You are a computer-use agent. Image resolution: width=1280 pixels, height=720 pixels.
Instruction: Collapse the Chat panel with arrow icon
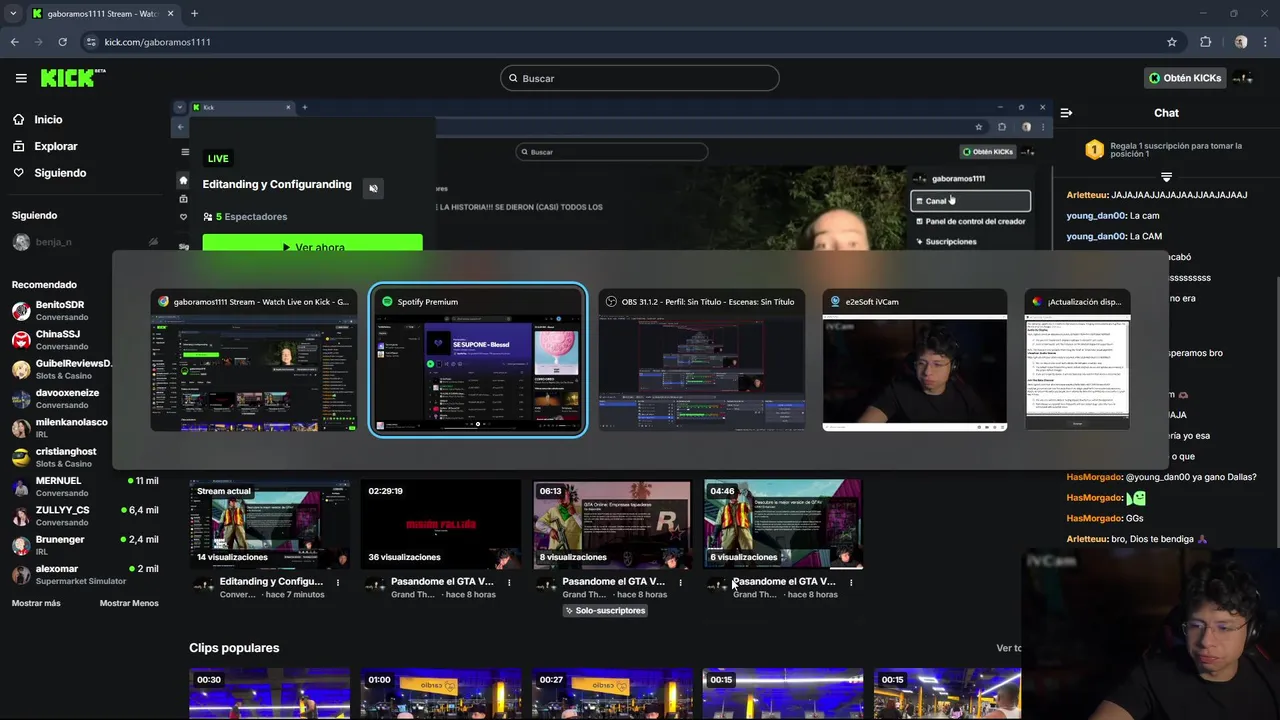(x=1066, y=113)
